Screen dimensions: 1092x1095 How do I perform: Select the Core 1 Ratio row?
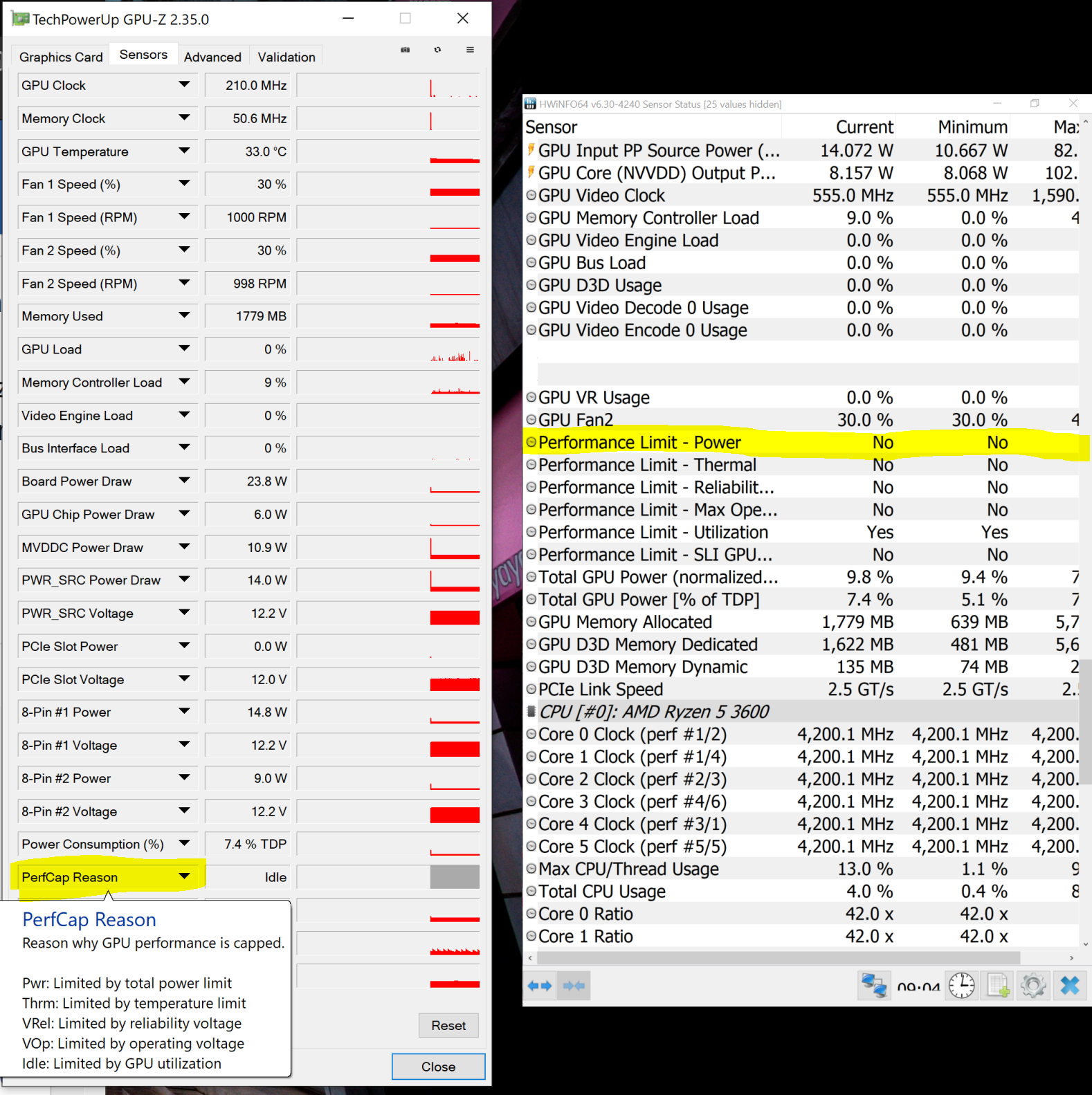[801, 936]
